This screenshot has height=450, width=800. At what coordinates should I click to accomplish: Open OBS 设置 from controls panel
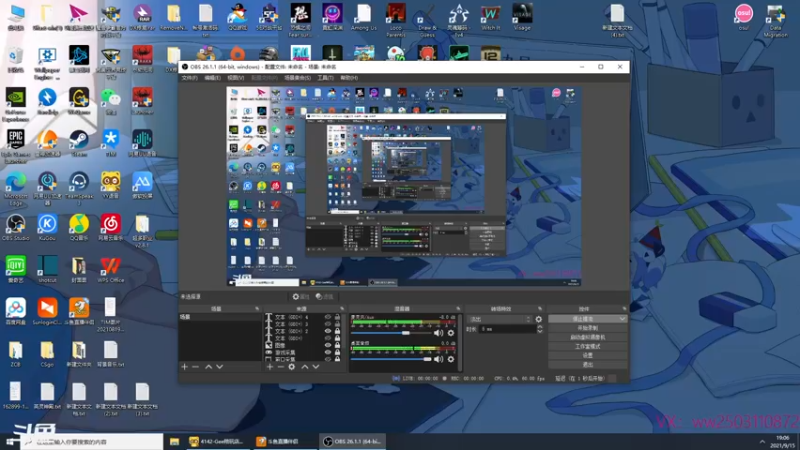click(x=587, y=356)
